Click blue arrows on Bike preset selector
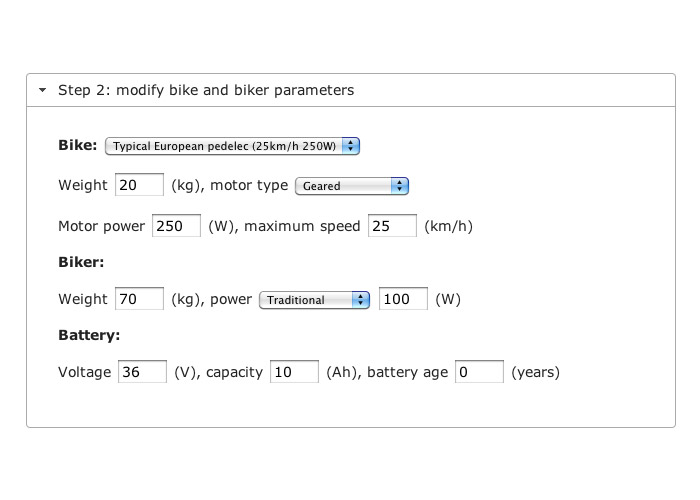The image size is (700, 500). pos(351,146)
